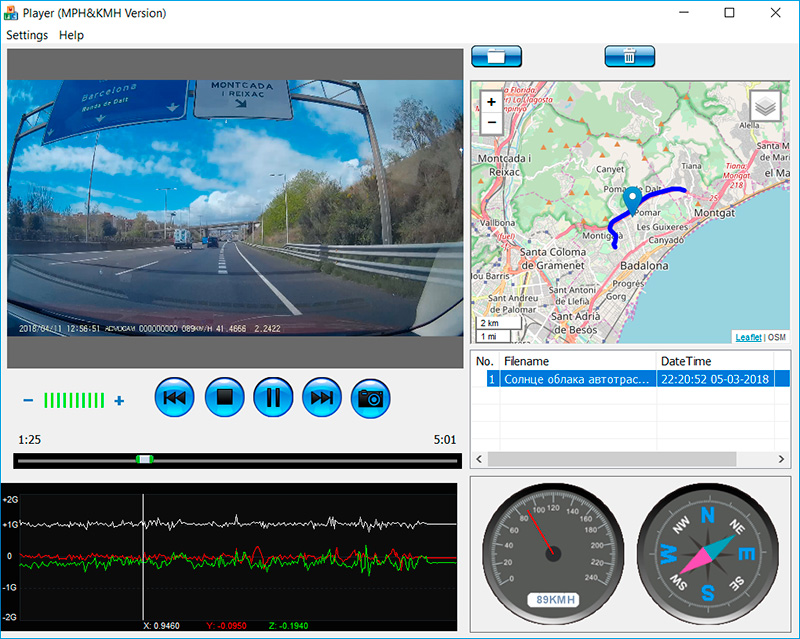Screen dimensions: 800x639
Task: Click the DateTime column header
Action: tap(685, 360)
